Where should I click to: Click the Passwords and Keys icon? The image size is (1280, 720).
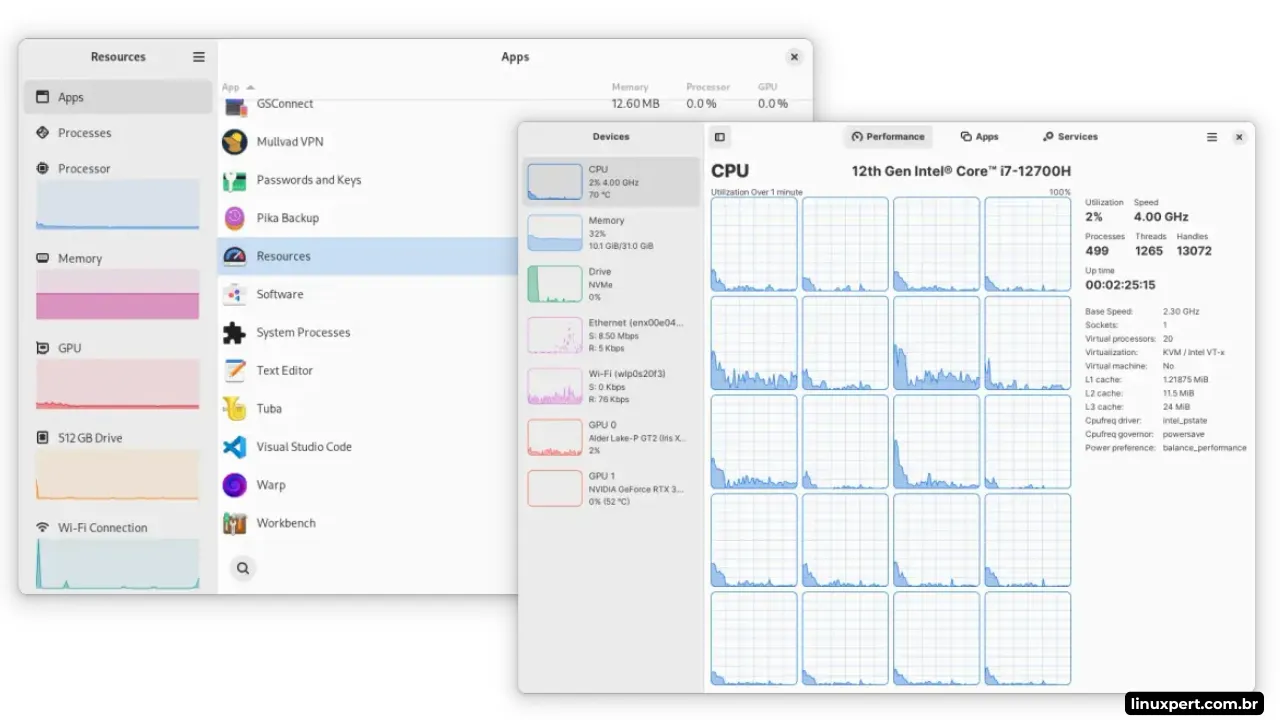click(235, 181)
